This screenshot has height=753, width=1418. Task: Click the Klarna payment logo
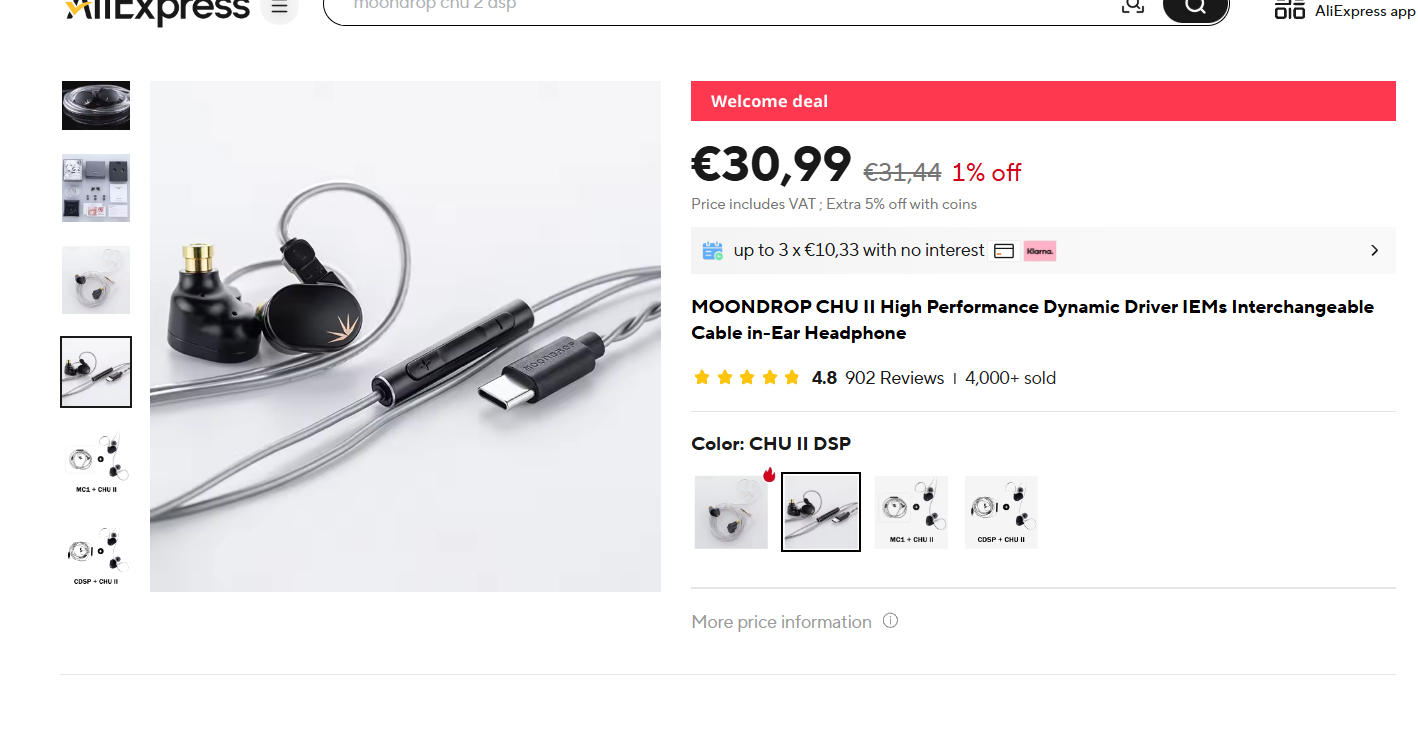[1040, 251]
